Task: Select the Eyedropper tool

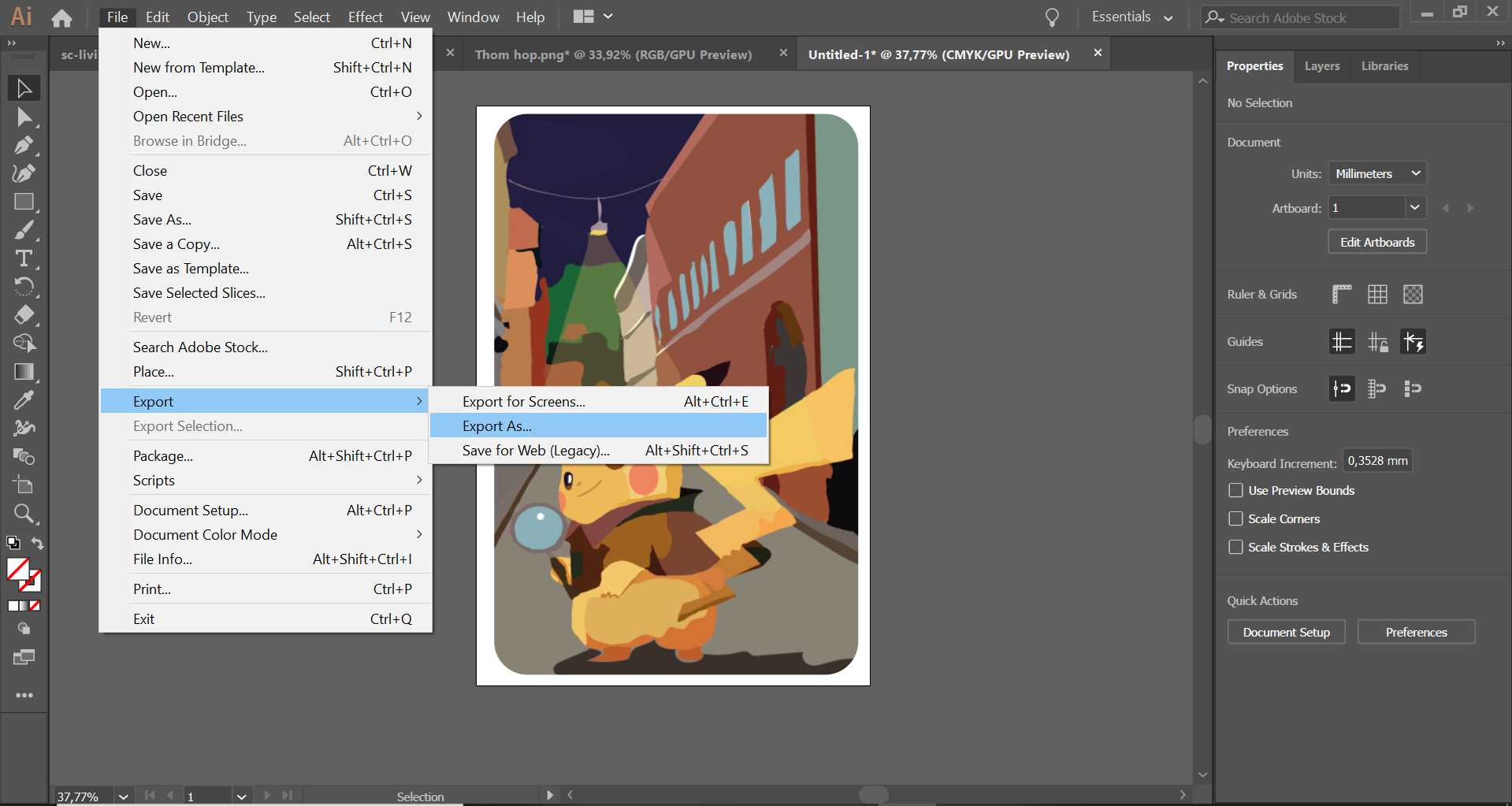Action: coord(24,400)
